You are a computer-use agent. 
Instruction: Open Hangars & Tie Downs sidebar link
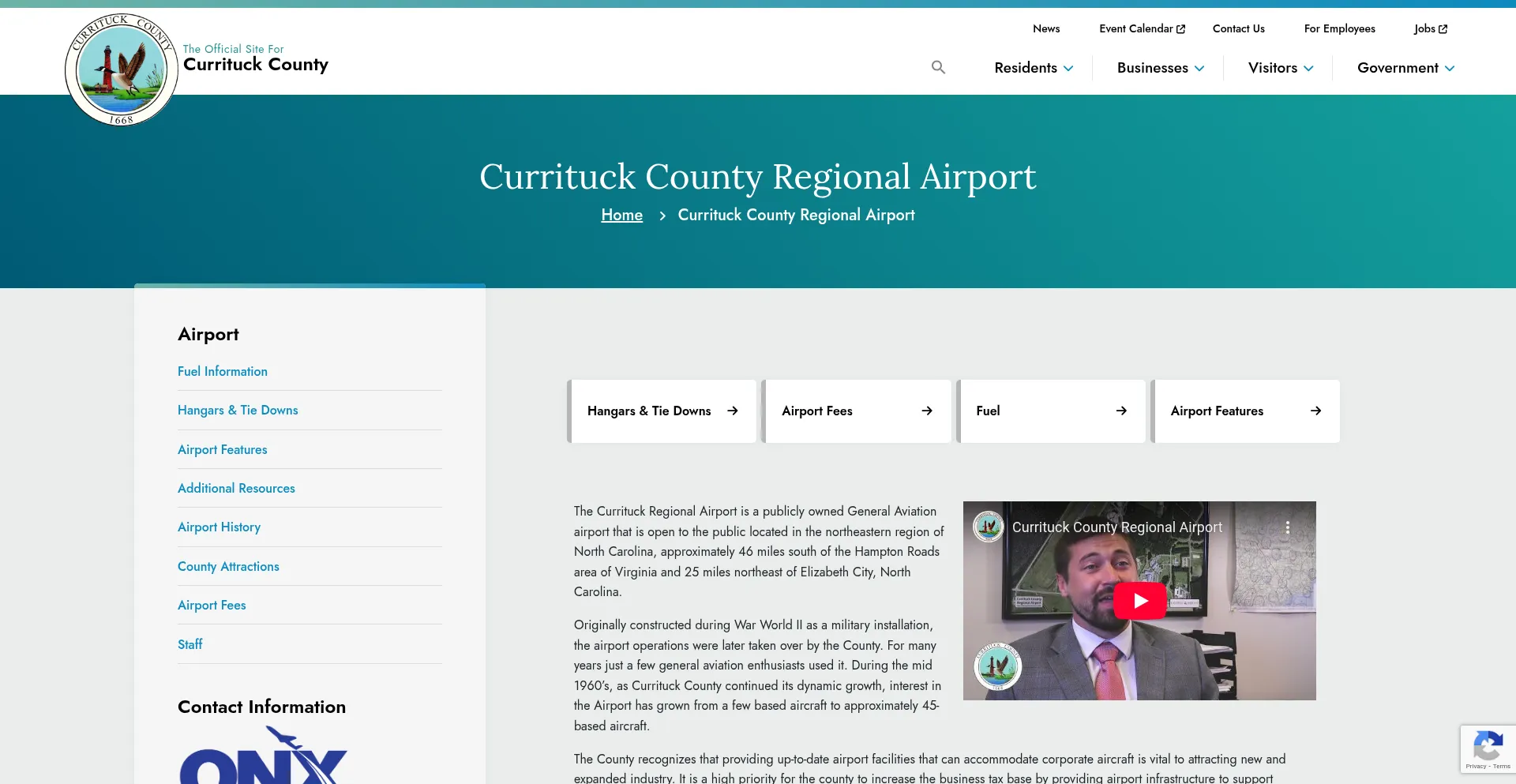(238, 411)
